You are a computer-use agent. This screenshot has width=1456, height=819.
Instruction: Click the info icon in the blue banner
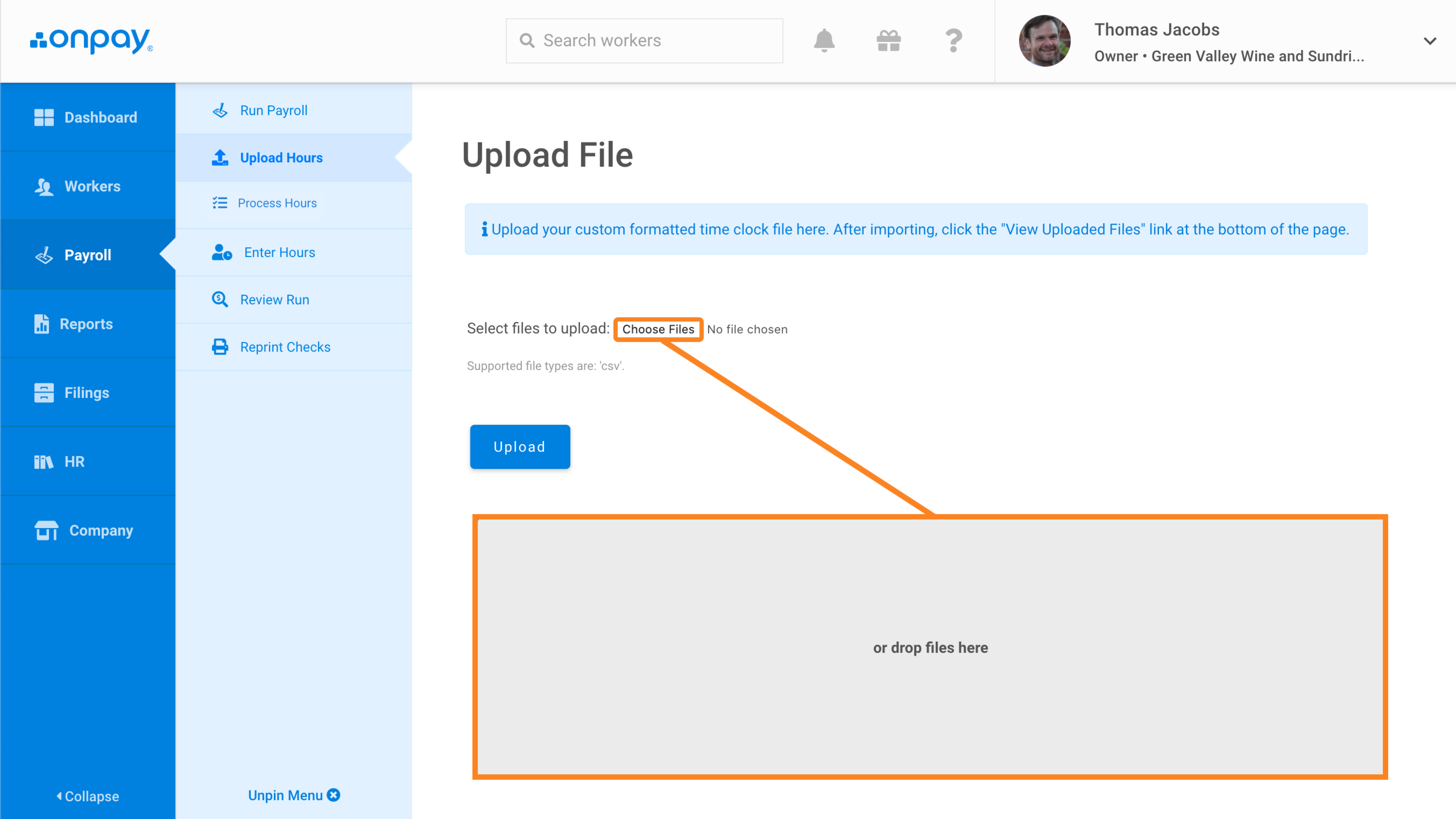(484, 229)
